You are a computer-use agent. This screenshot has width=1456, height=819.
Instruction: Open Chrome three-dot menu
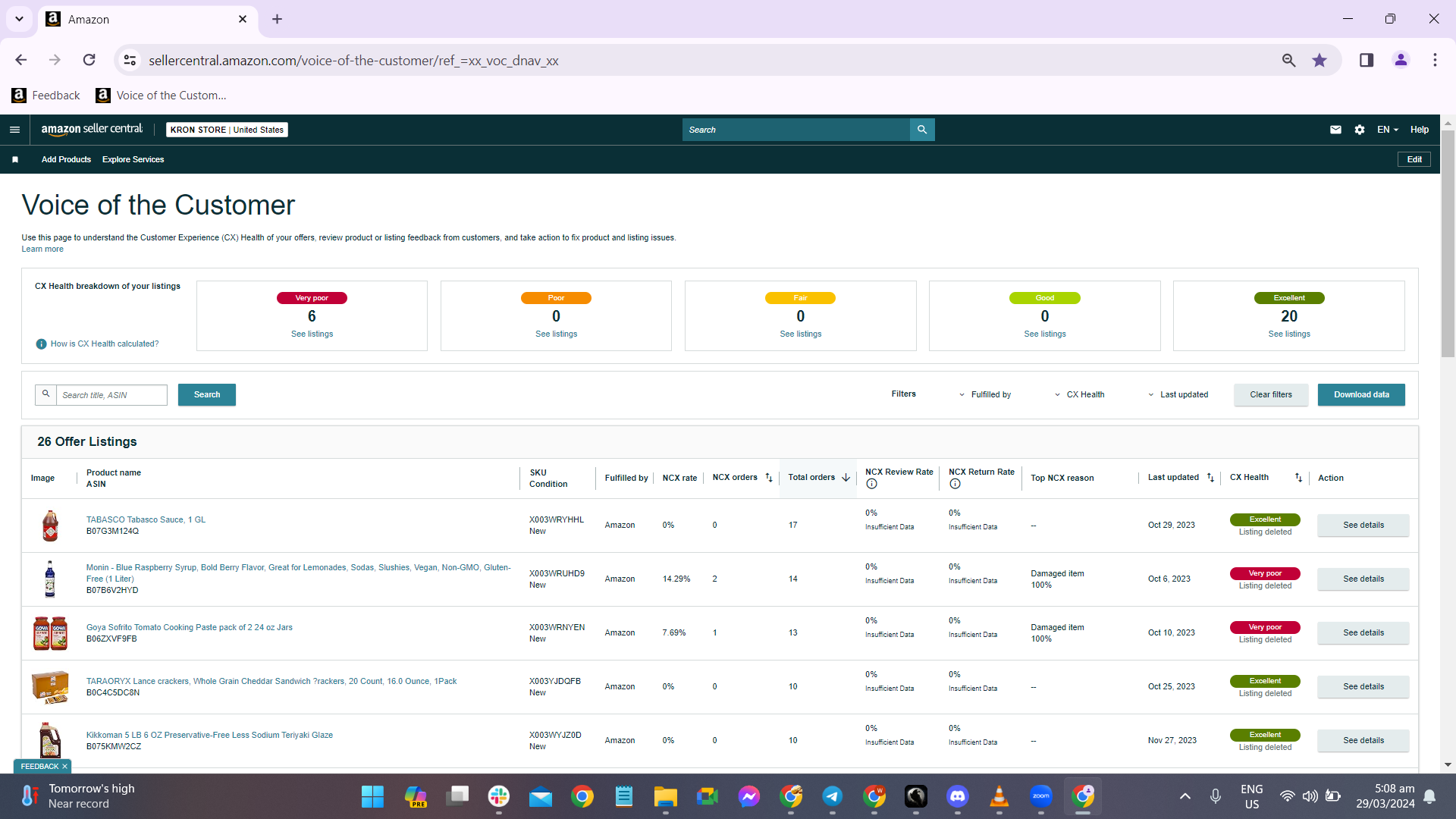[1435, 60]
